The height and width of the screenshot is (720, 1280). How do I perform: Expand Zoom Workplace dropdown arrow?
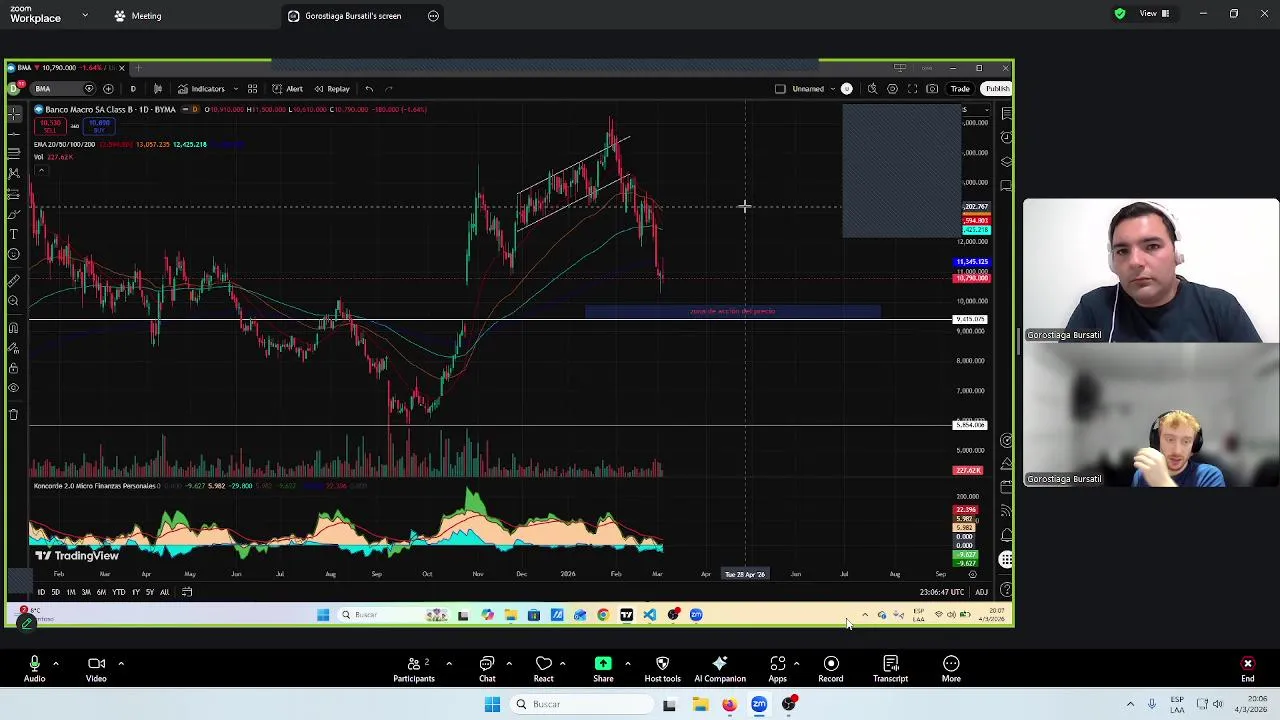pyautogui.click(x=85, y=16)
